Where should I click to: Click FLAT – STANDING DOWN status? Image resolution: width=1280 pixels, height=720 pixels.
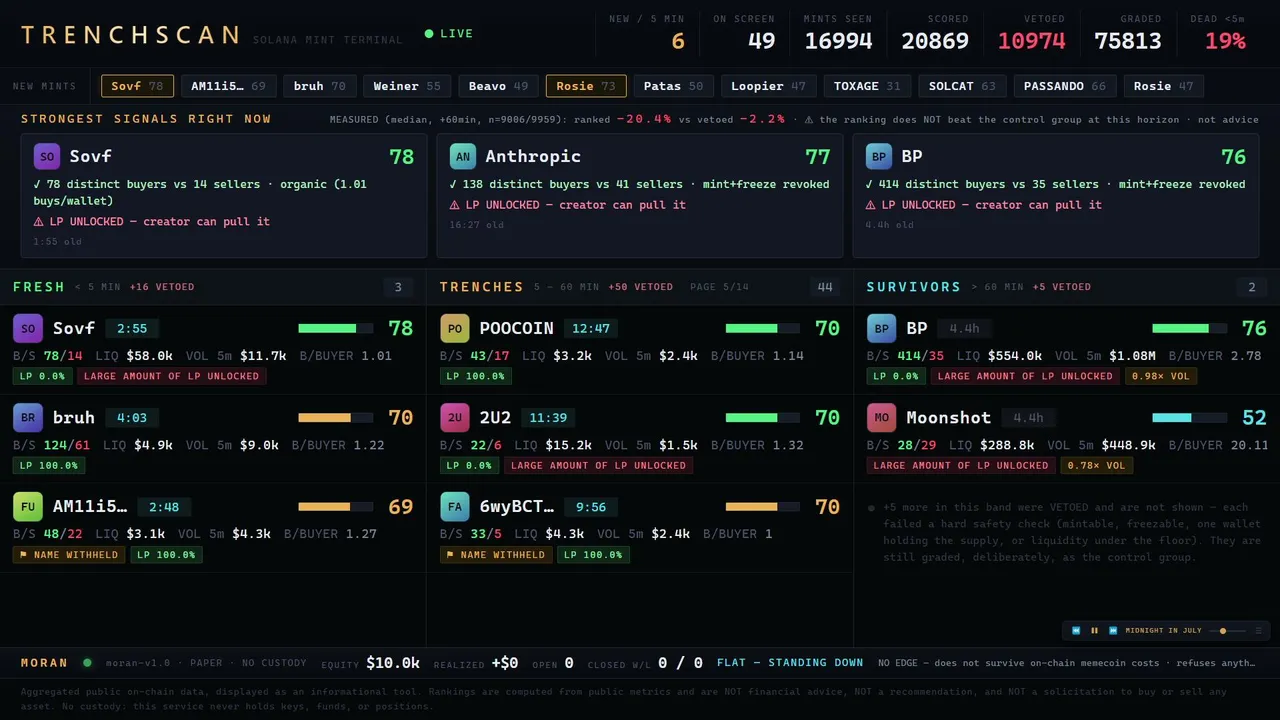pyautogui.click(x=790, y=662)
